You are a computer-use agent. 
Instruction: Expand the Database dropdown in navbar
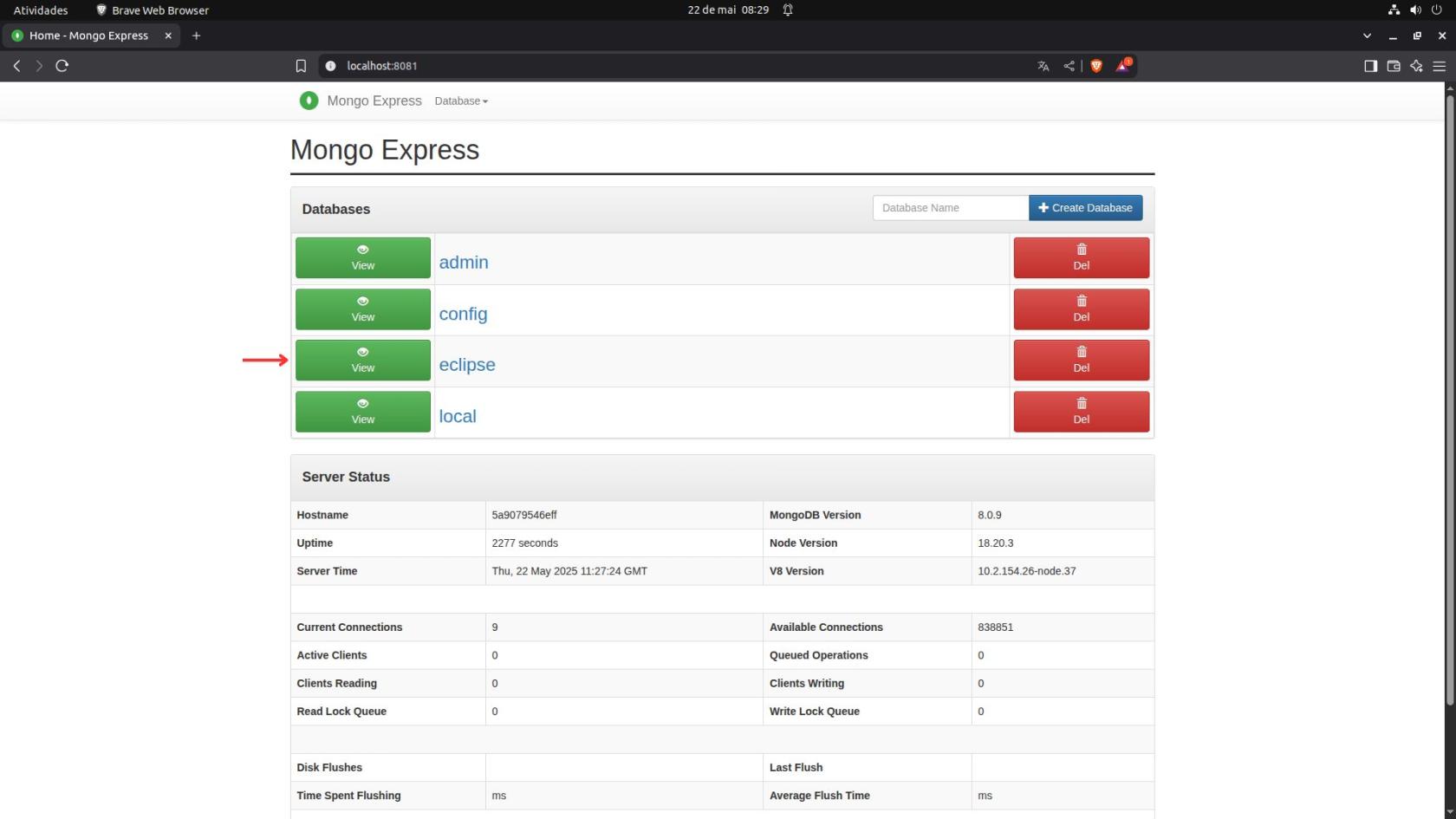(461, 101)
